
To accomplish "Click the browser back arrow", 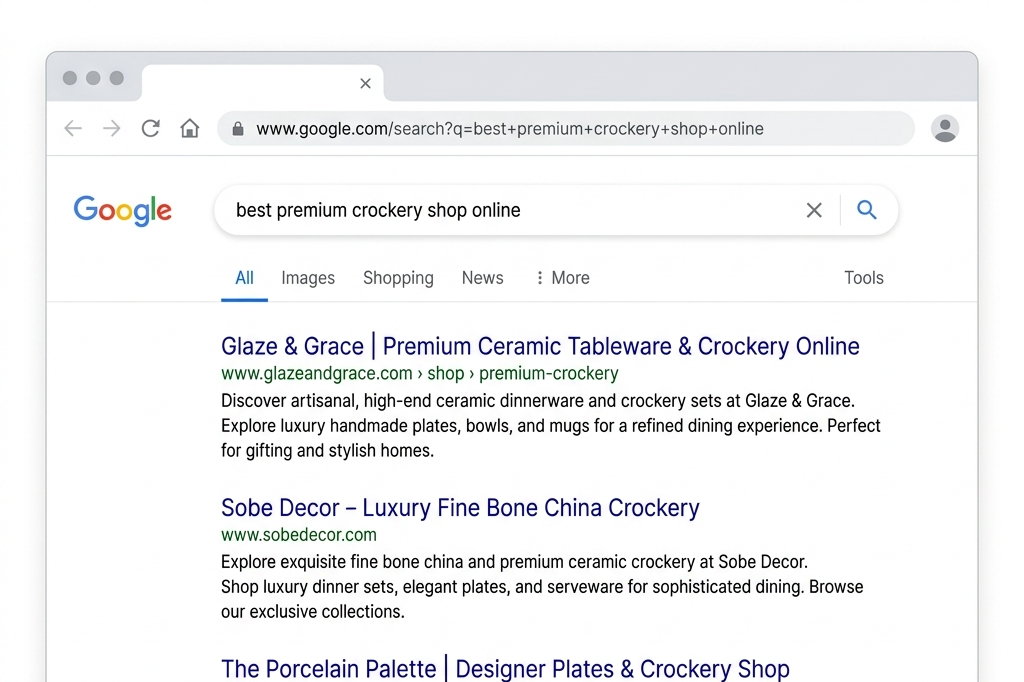I will pos(73,128).
